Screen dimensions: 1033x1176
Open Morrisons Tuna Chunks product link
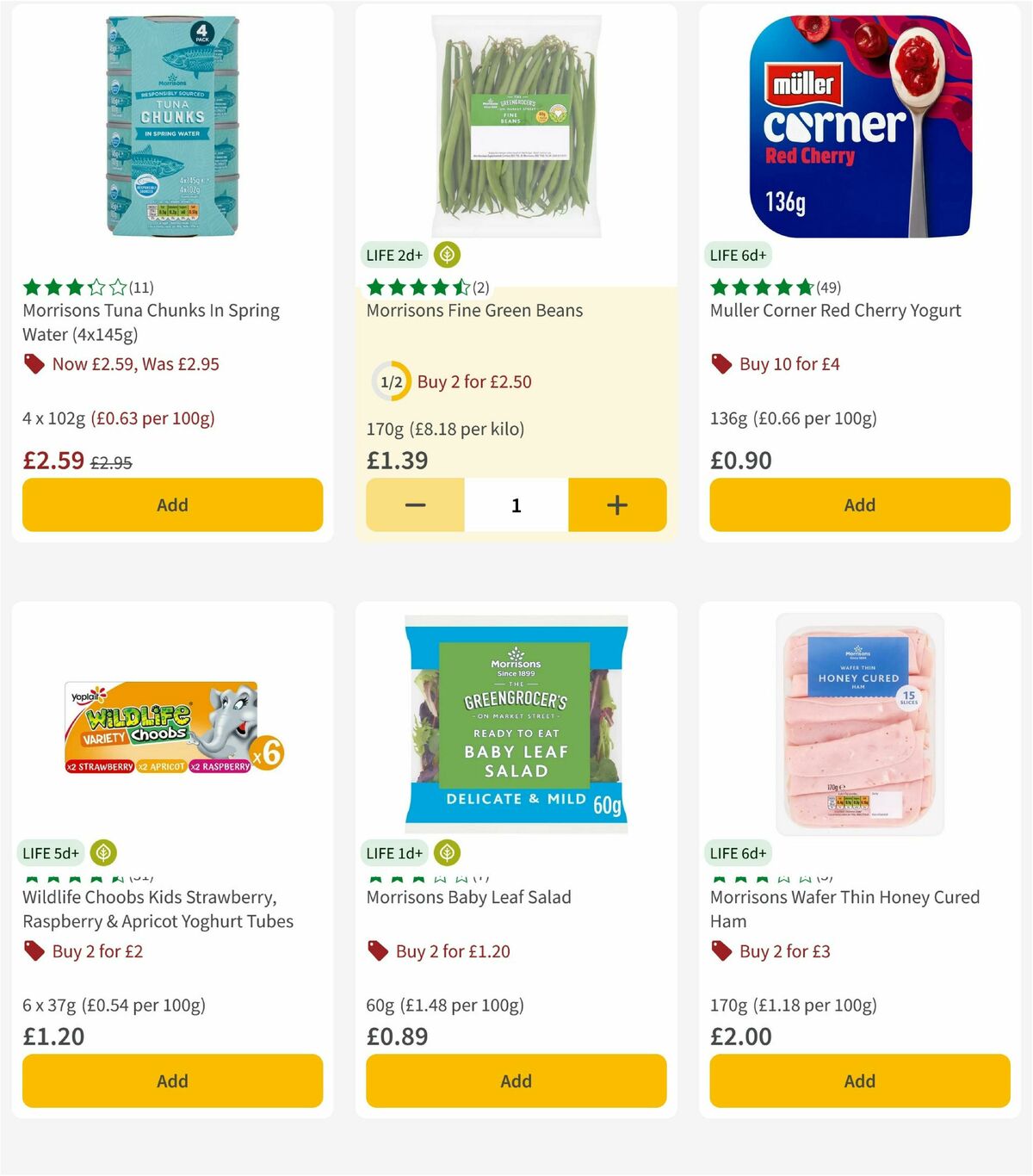pos(151,321)
